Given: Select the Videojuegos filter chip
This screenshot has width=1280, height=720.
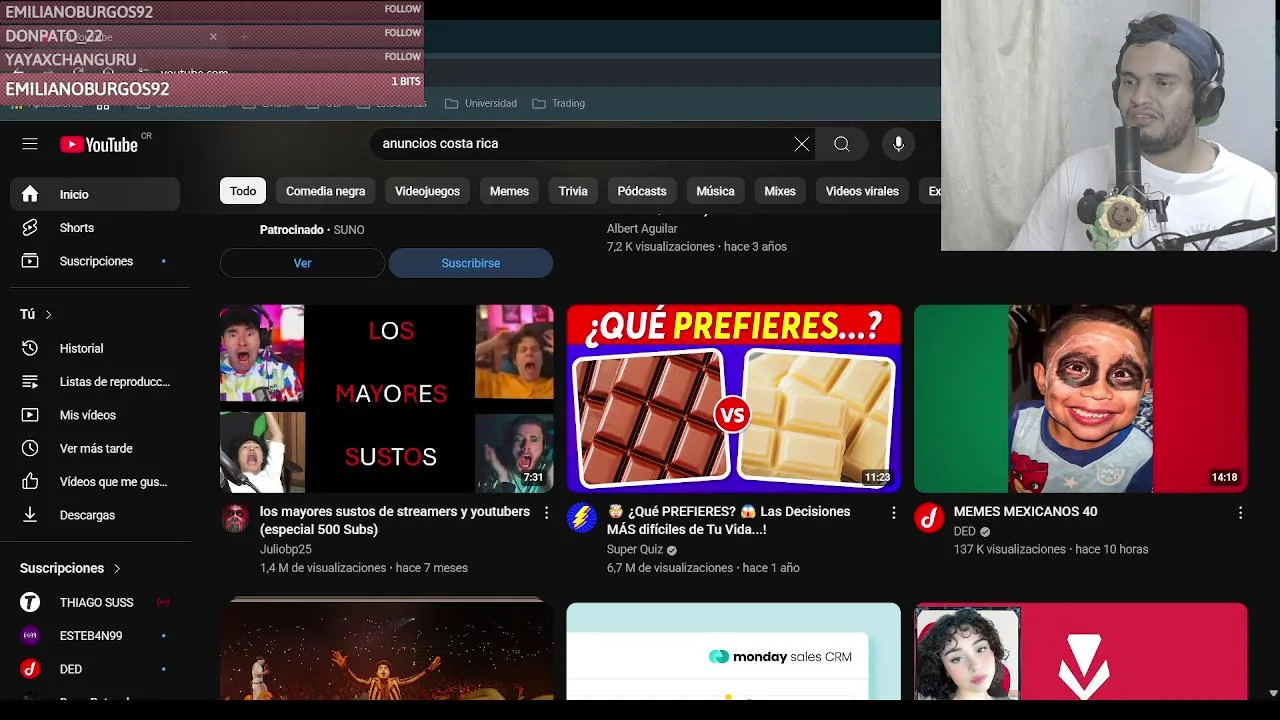Looking at the screenshot, I should click(x=427, y=191).
